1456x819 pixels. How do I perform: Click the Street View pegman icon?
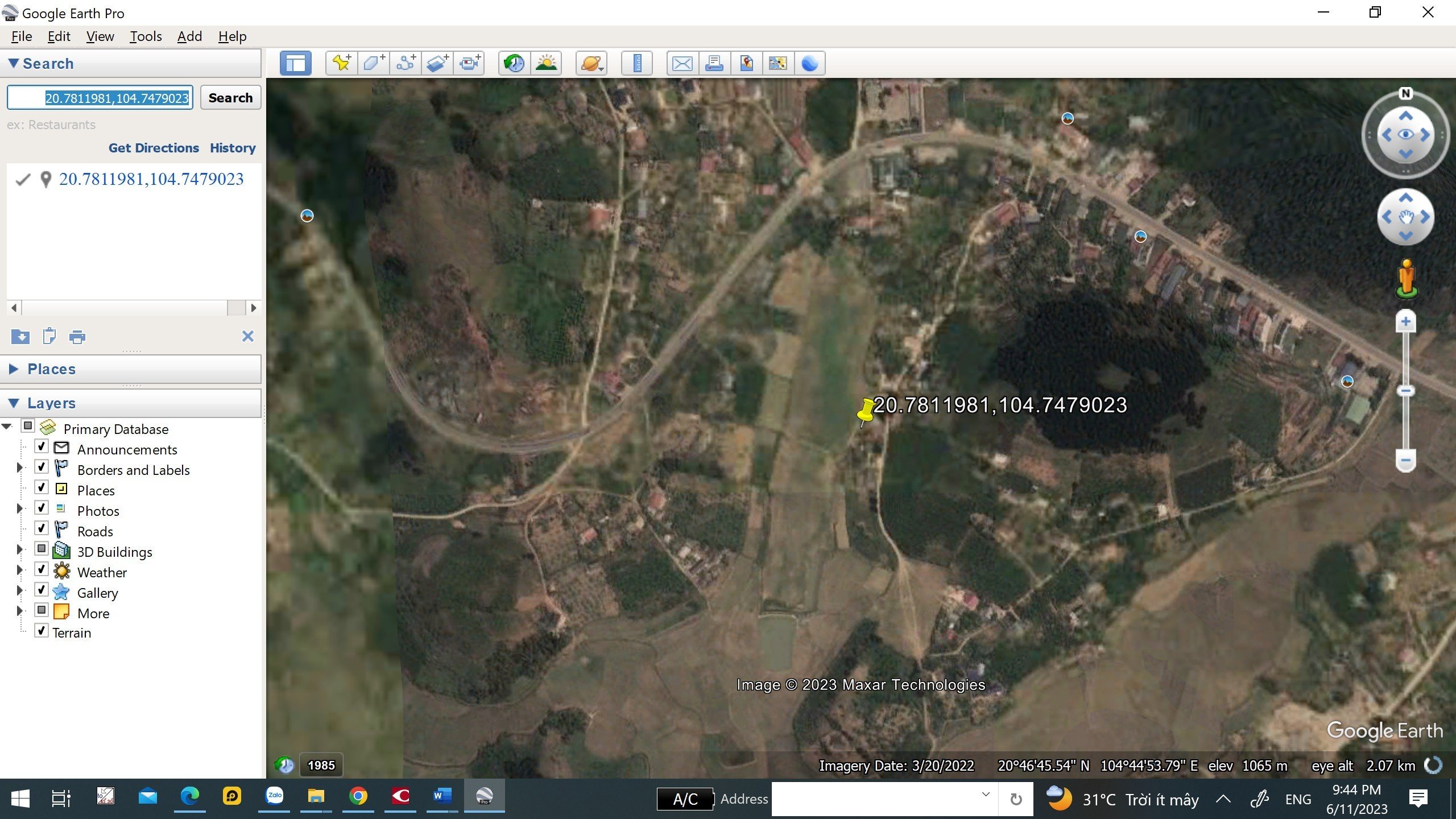1407,279
